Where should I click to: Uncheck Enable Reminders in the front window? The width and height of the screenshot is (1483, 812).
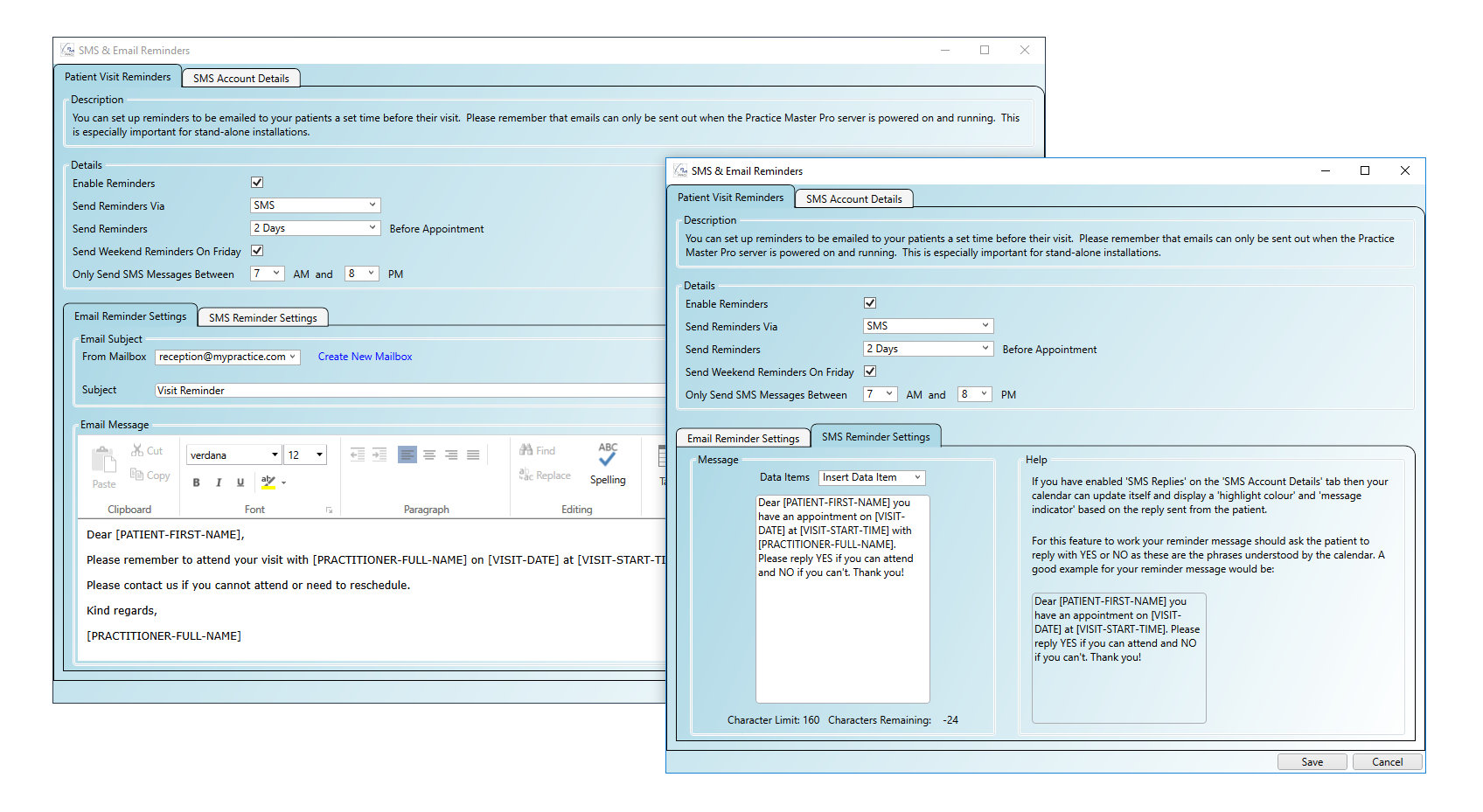[x=870, y=303]
